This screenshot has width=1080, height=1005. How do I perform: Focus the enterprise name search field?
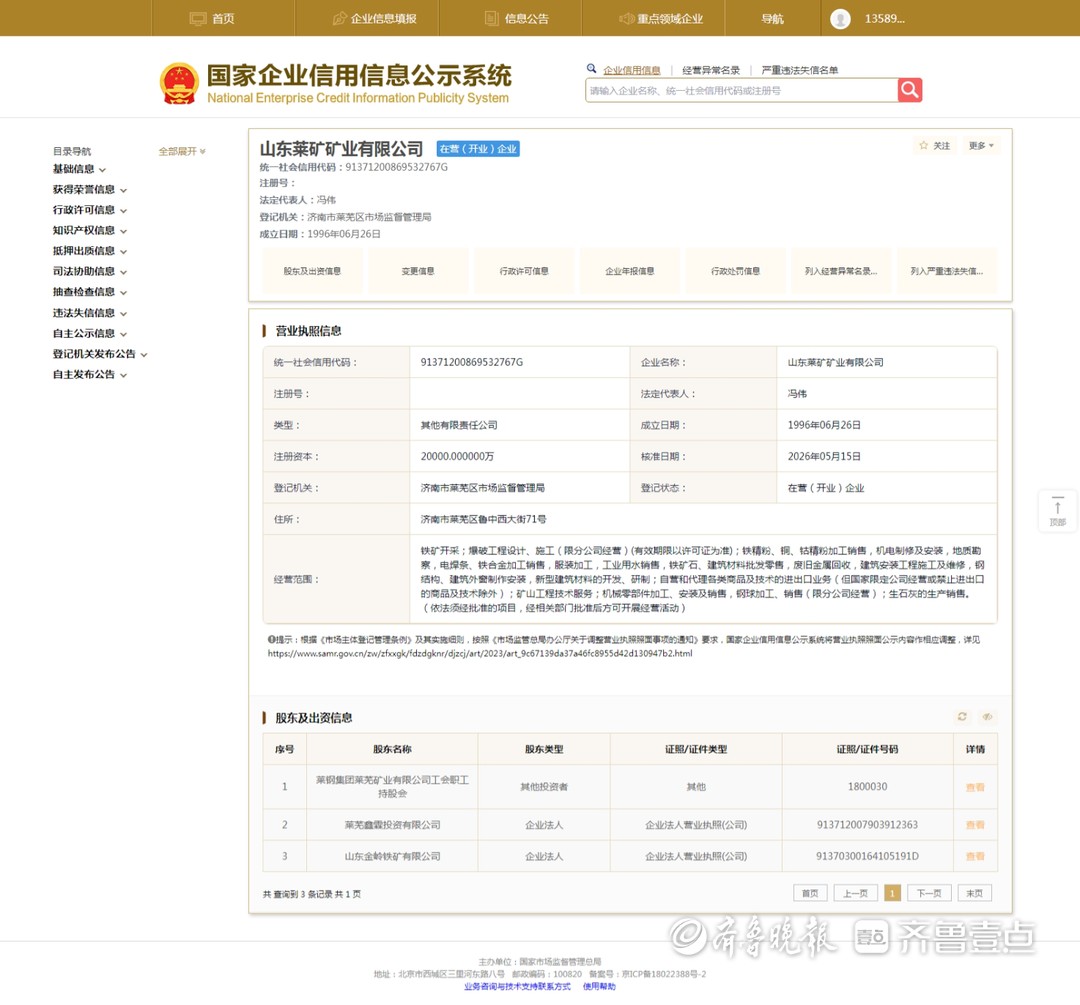coord(741,90)
